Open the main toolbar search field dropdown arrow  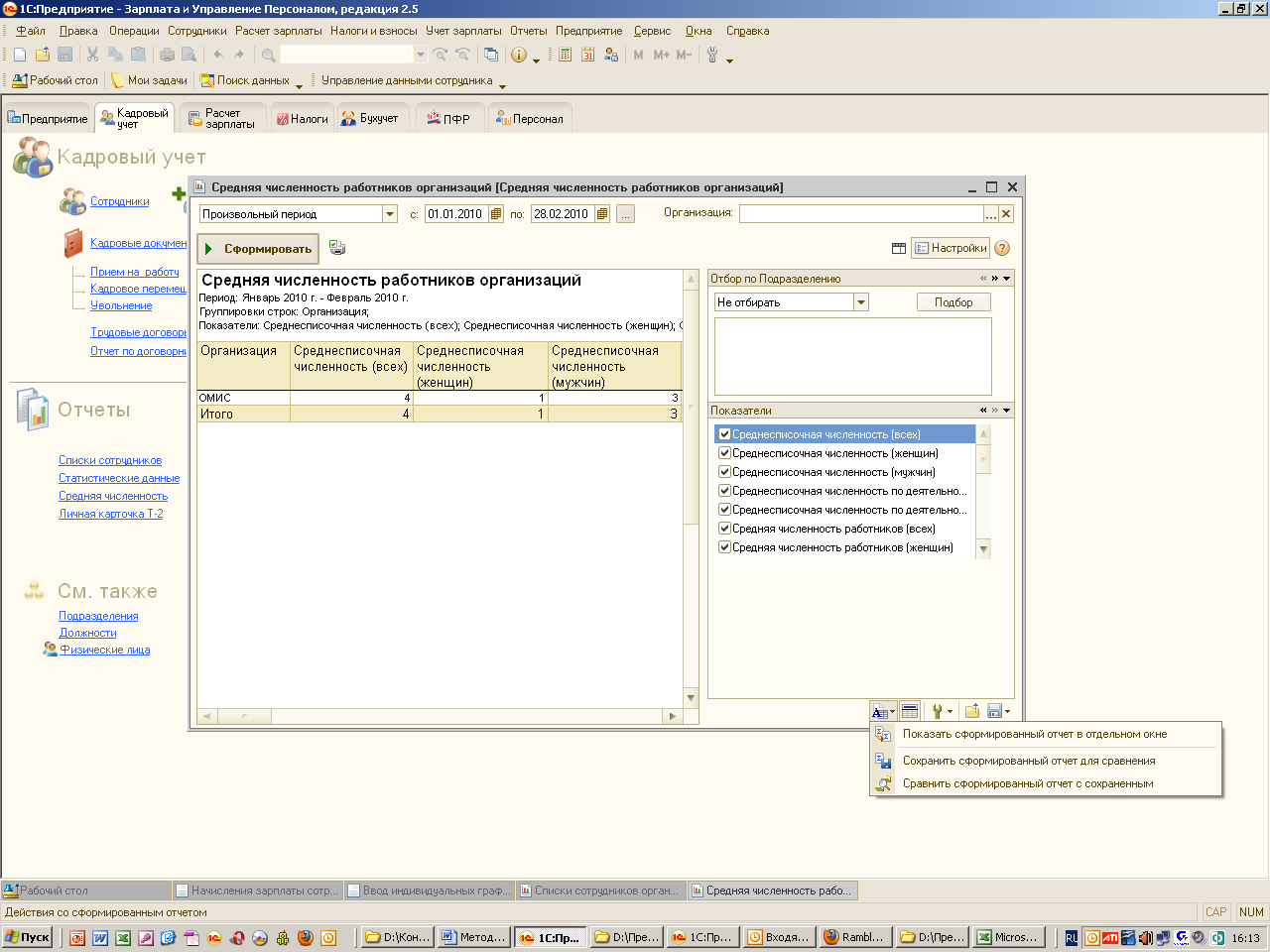click(421, 55)
